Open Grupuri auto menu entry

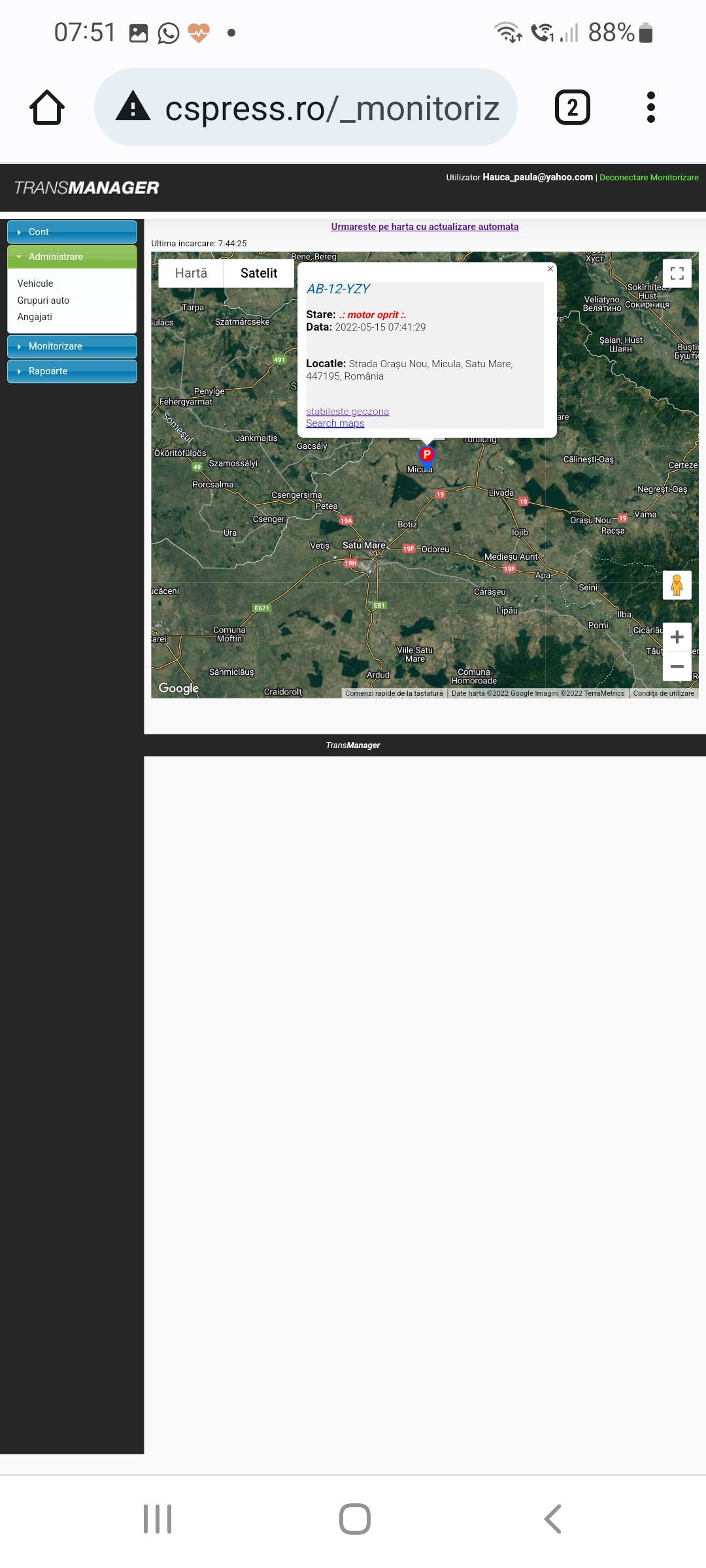(x=43, y=301)
